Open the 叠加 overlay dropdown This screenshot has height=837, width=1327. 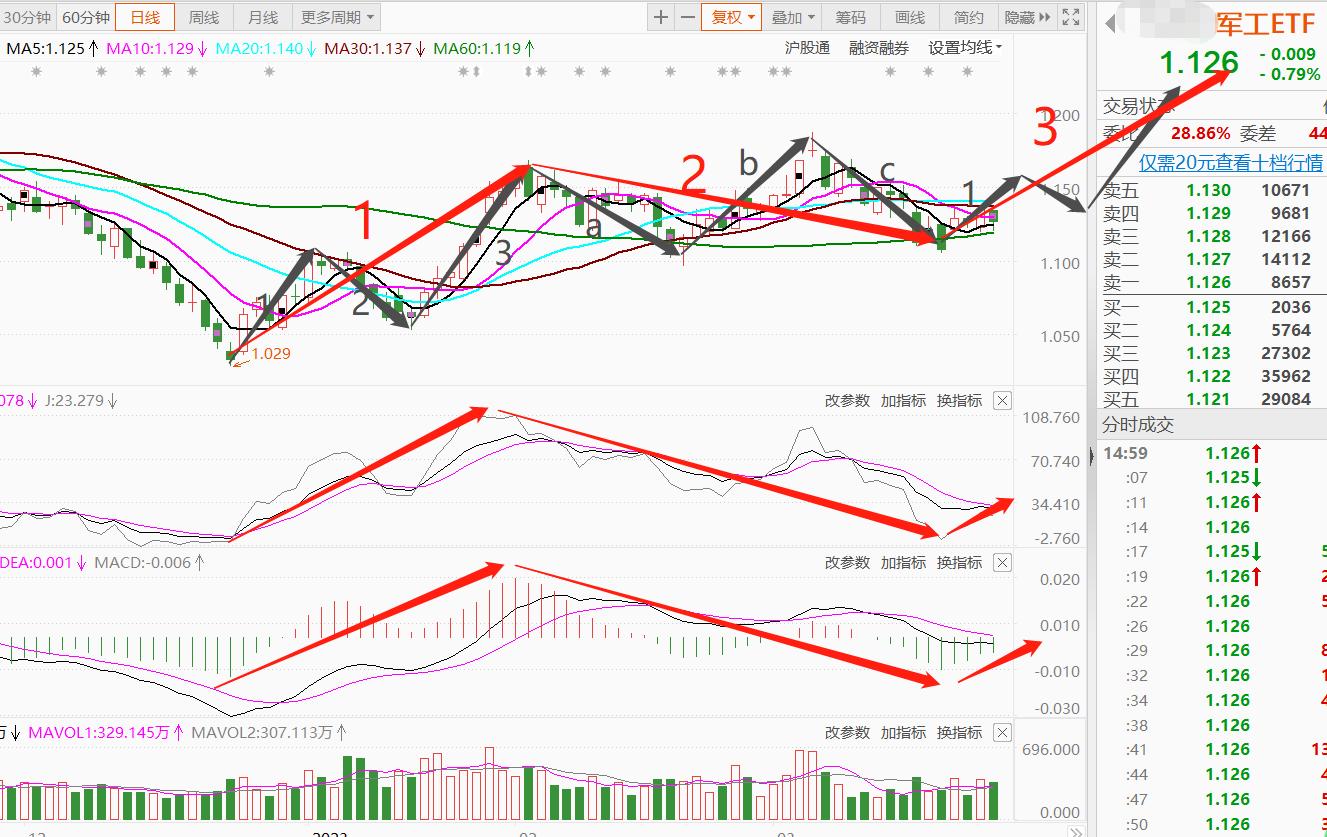[794, 17]
